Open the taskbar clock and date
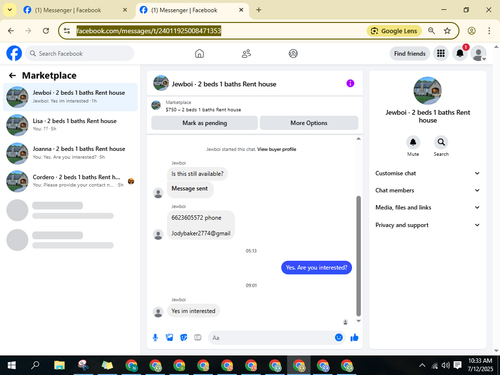Image resolution: width=500 pixels, height=375 pixels. coord(480,365)
